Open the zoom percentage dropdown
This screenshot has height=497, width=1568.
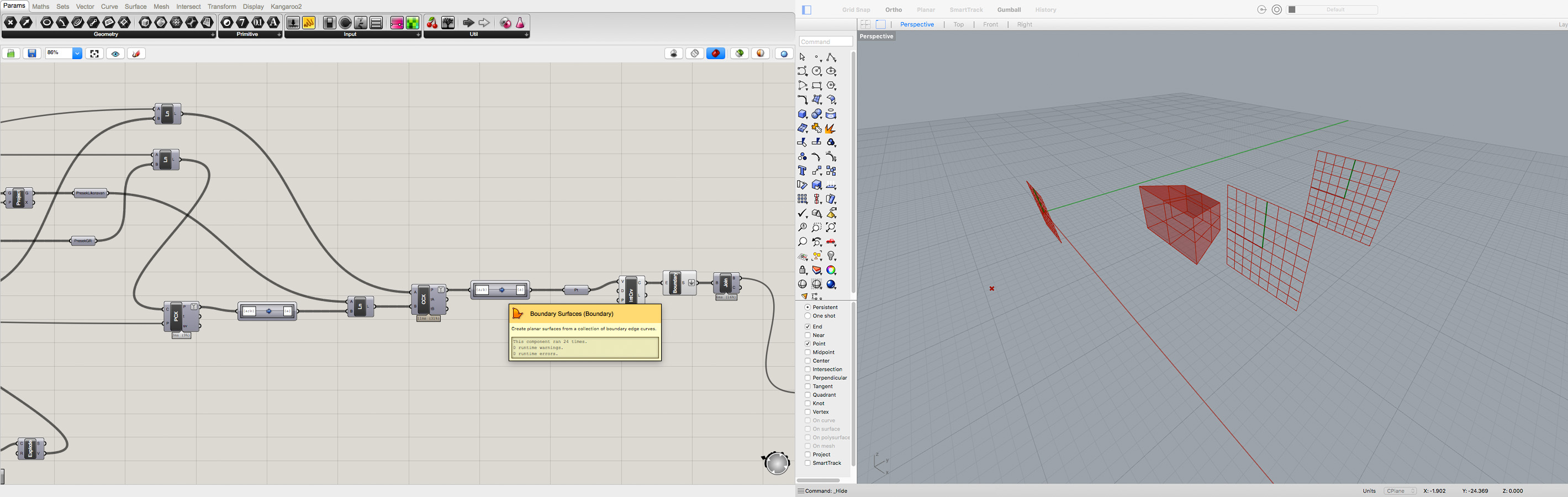(77, 54)
